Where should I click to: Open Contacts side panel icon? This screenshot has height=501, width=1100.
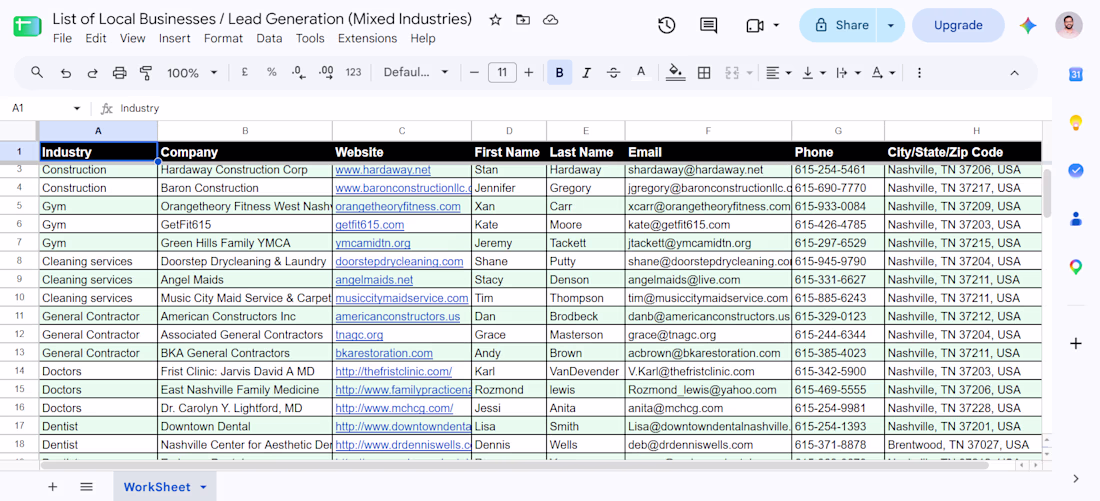coord(1075,219)
